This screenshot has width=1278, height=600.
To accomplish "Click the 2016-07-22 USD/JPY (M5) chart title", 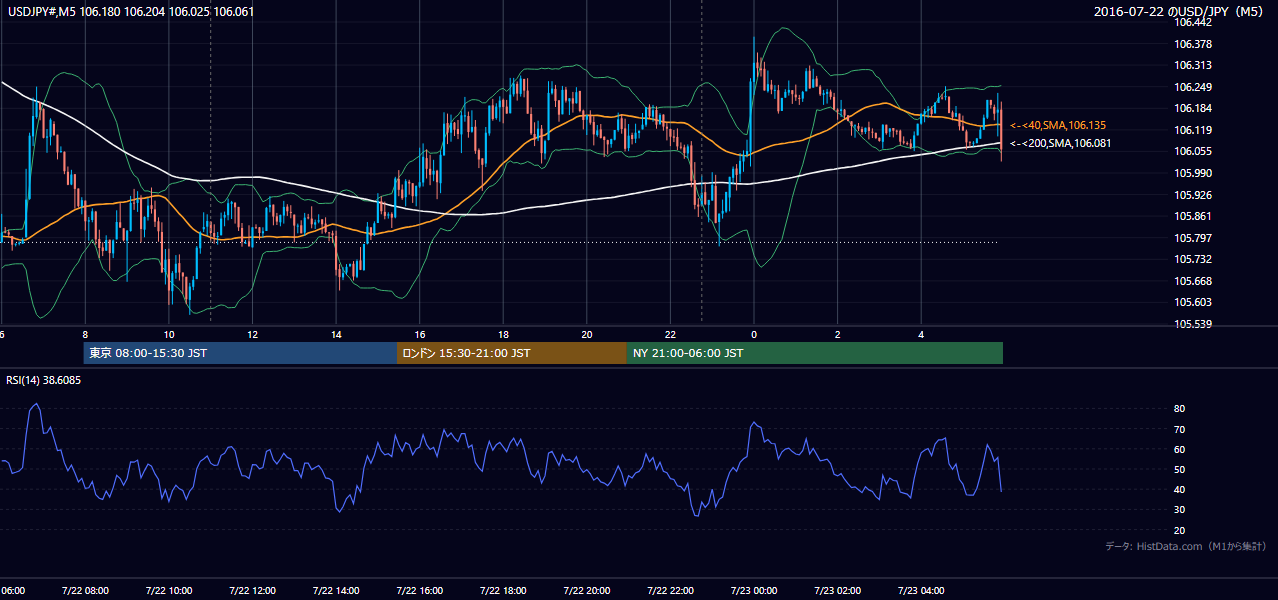I will coord(1180,11).
